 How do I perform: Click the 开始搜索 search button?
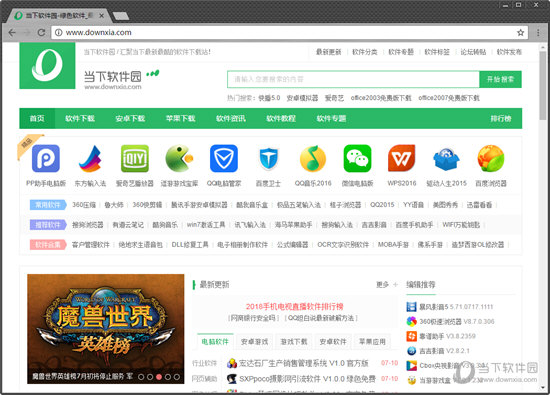click(x=500, y=79)
